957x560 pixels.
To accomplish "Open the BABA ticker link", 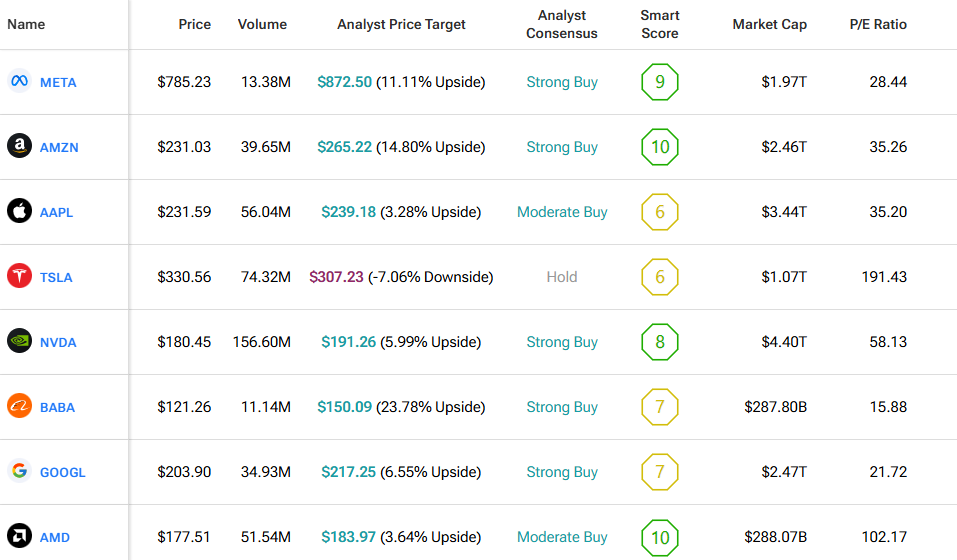I will coord(57,407).
